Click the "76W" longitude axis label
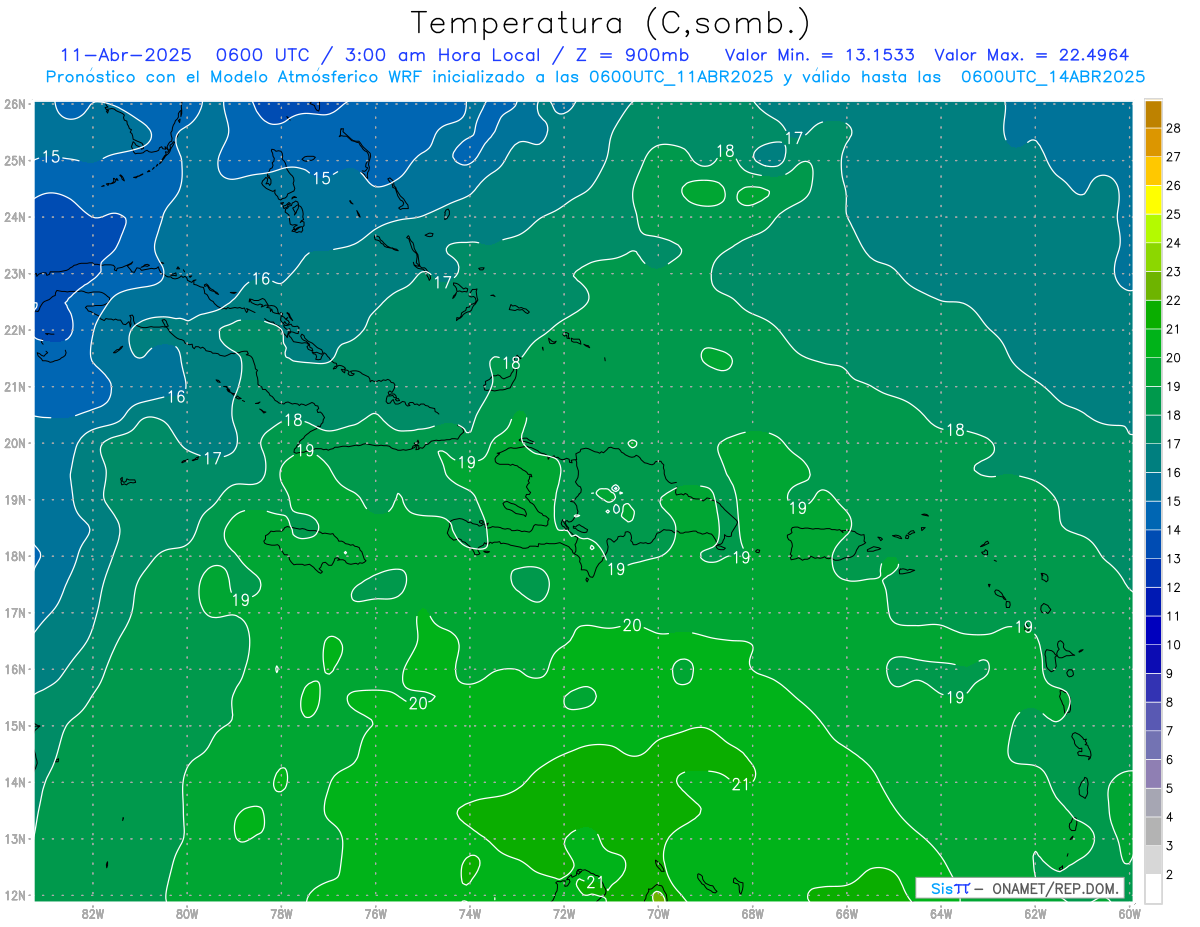Viewport: 1200px width, 927px height. click(376, 913)
